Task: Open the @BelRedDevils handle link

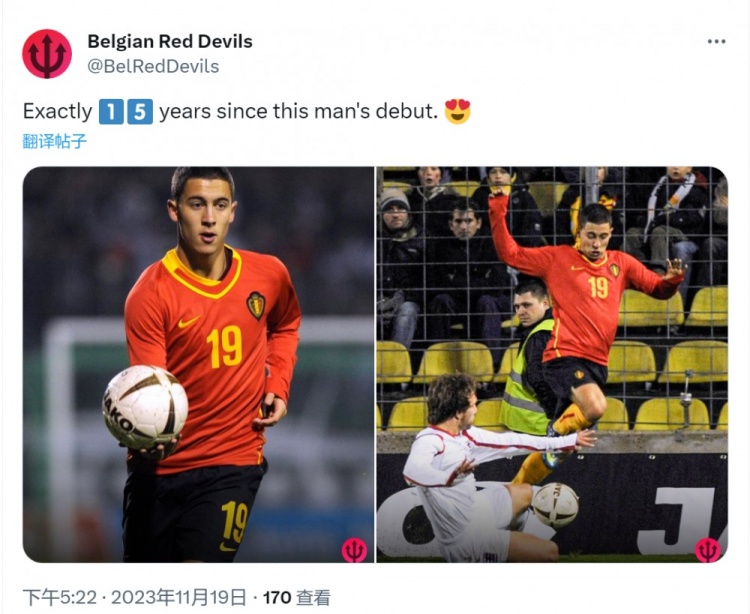Action: (153, 66)
